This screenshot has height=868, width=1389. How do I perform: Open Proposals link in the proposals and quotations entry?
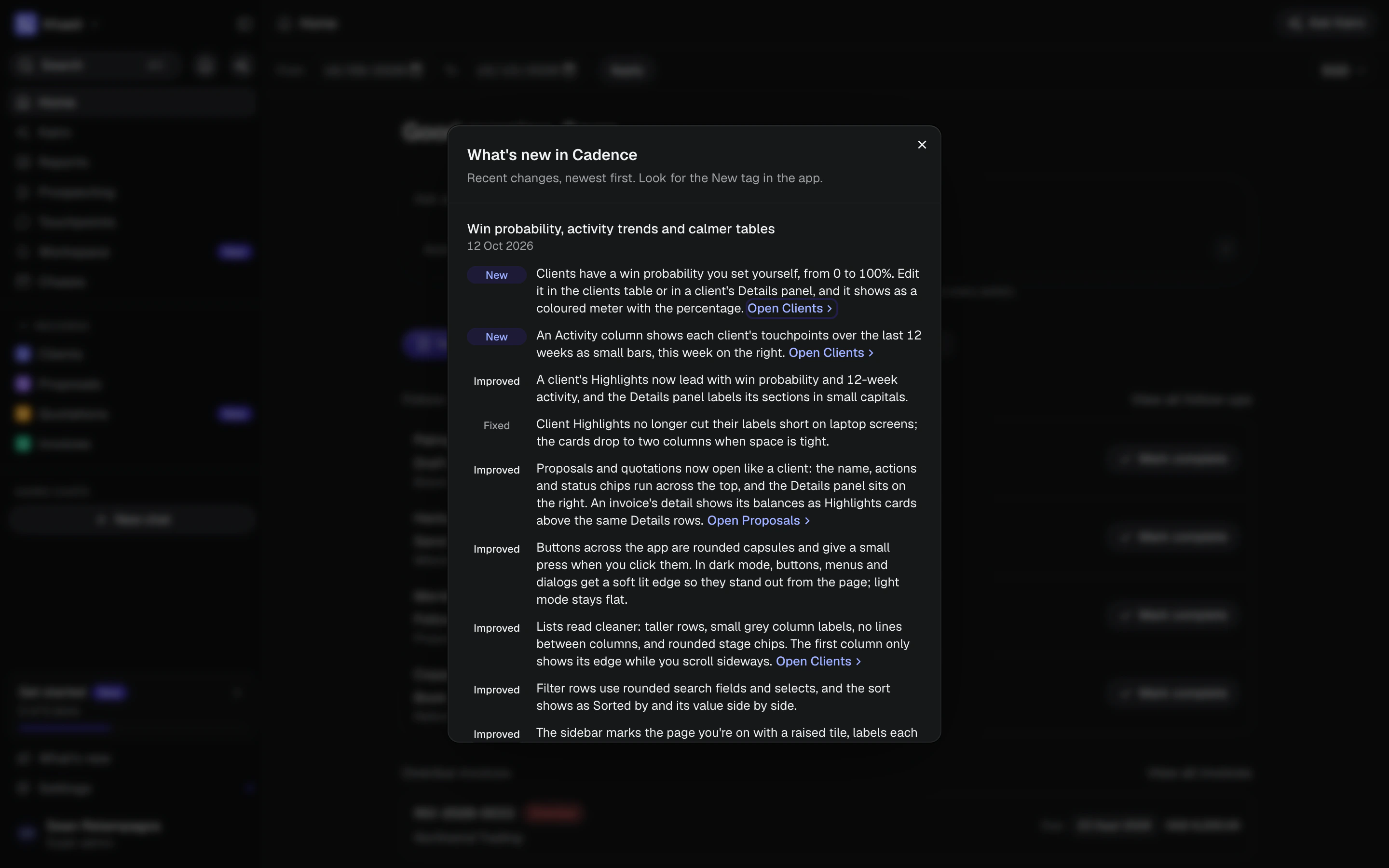[758, 520]
